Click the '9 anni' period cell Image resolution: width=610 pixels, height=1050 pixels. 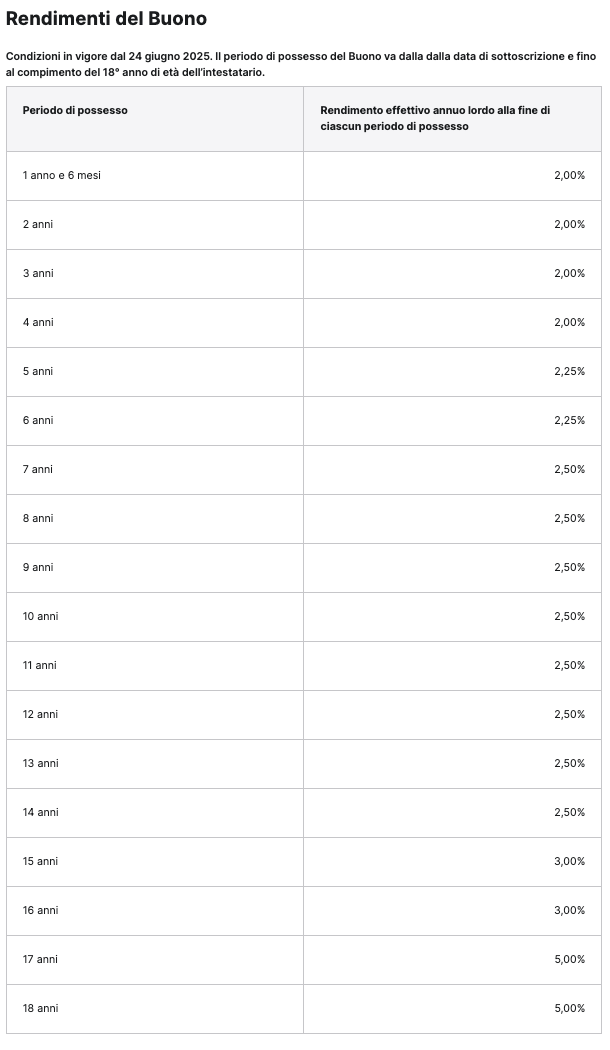coord(38,567)
